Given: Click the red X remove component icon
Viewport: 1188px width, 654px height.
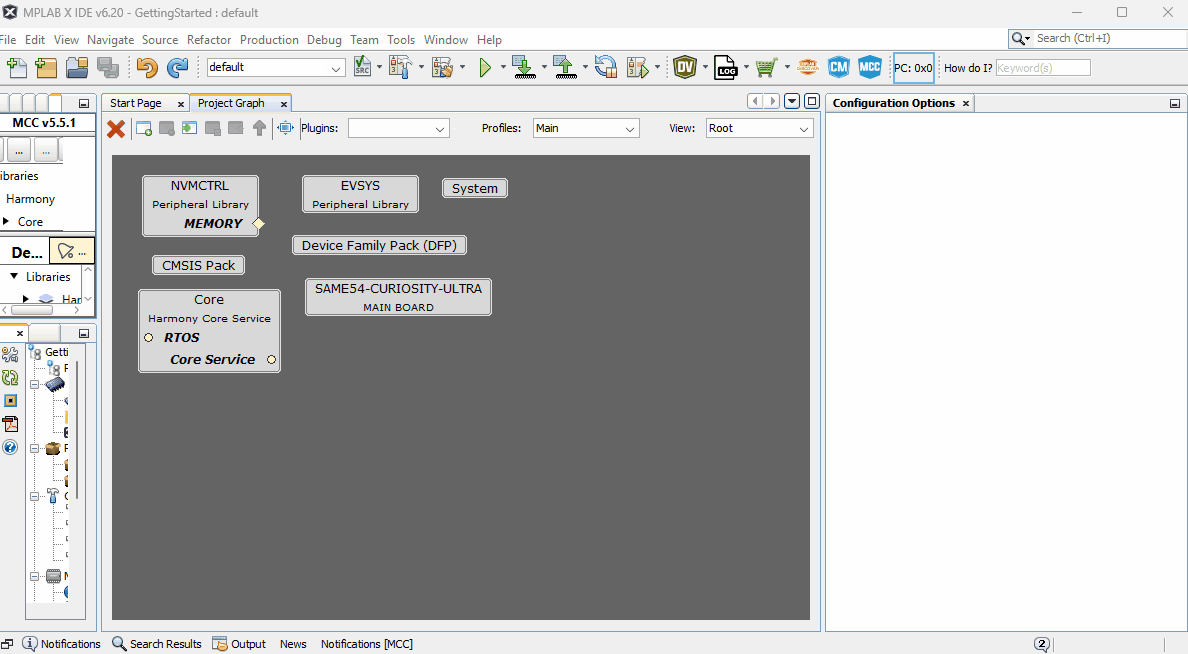Looking at the screenshot, I should coord(116,129).
